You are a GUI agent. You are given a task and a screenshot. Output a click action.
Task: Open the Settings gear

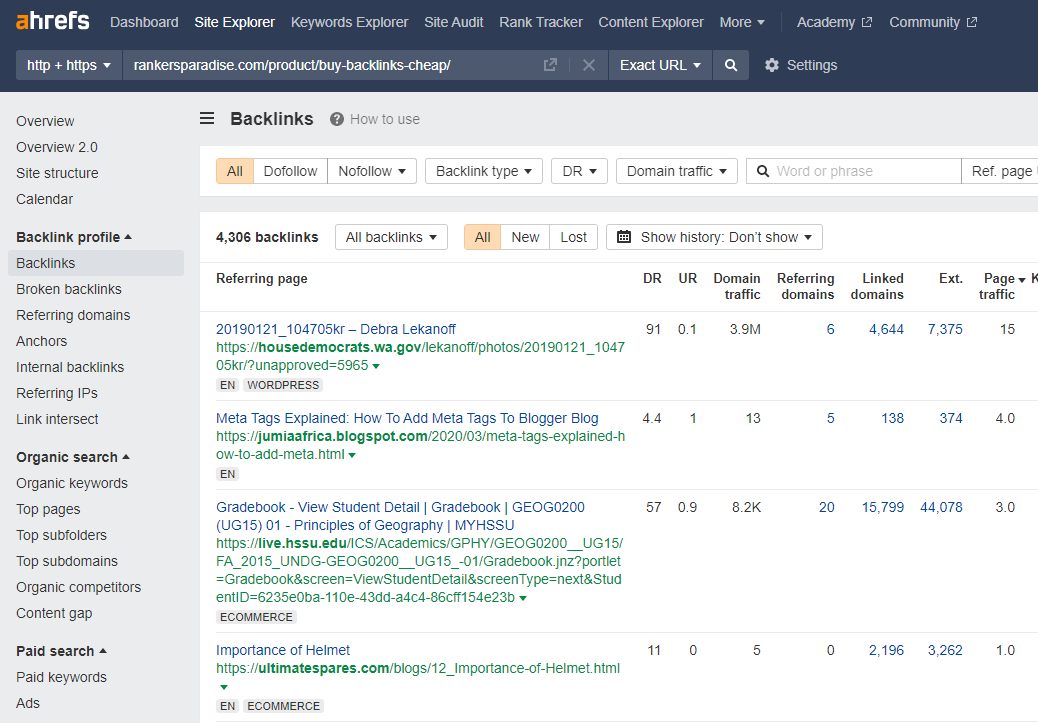pos(772,65)
